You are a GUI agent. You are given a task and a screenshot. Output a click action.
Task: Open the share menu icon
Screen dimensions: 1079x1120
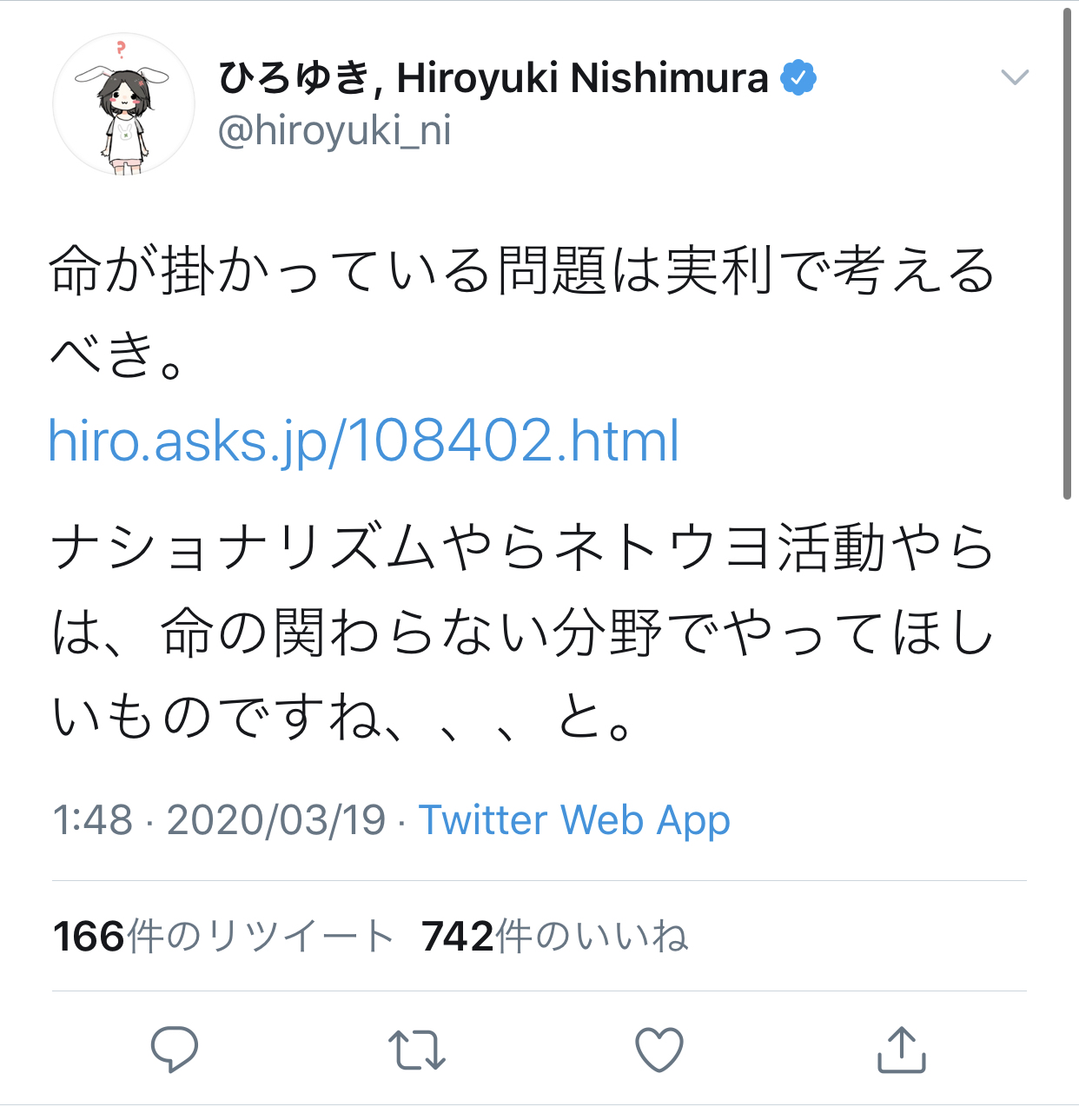[x=901, y=1049]
